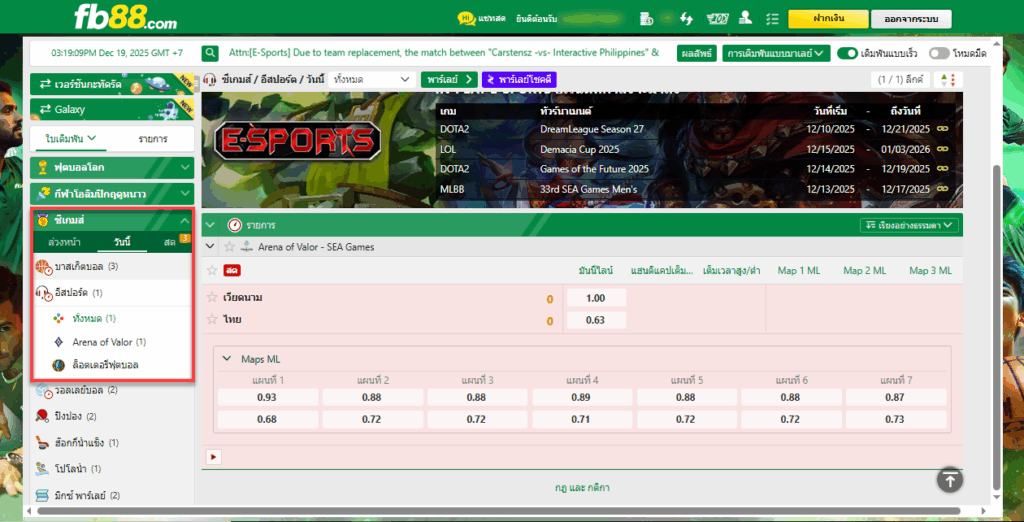Select วอลเลย์บอล (2) volleyball in sidebar
The image size is (1024, 522).
click(112, 390)
